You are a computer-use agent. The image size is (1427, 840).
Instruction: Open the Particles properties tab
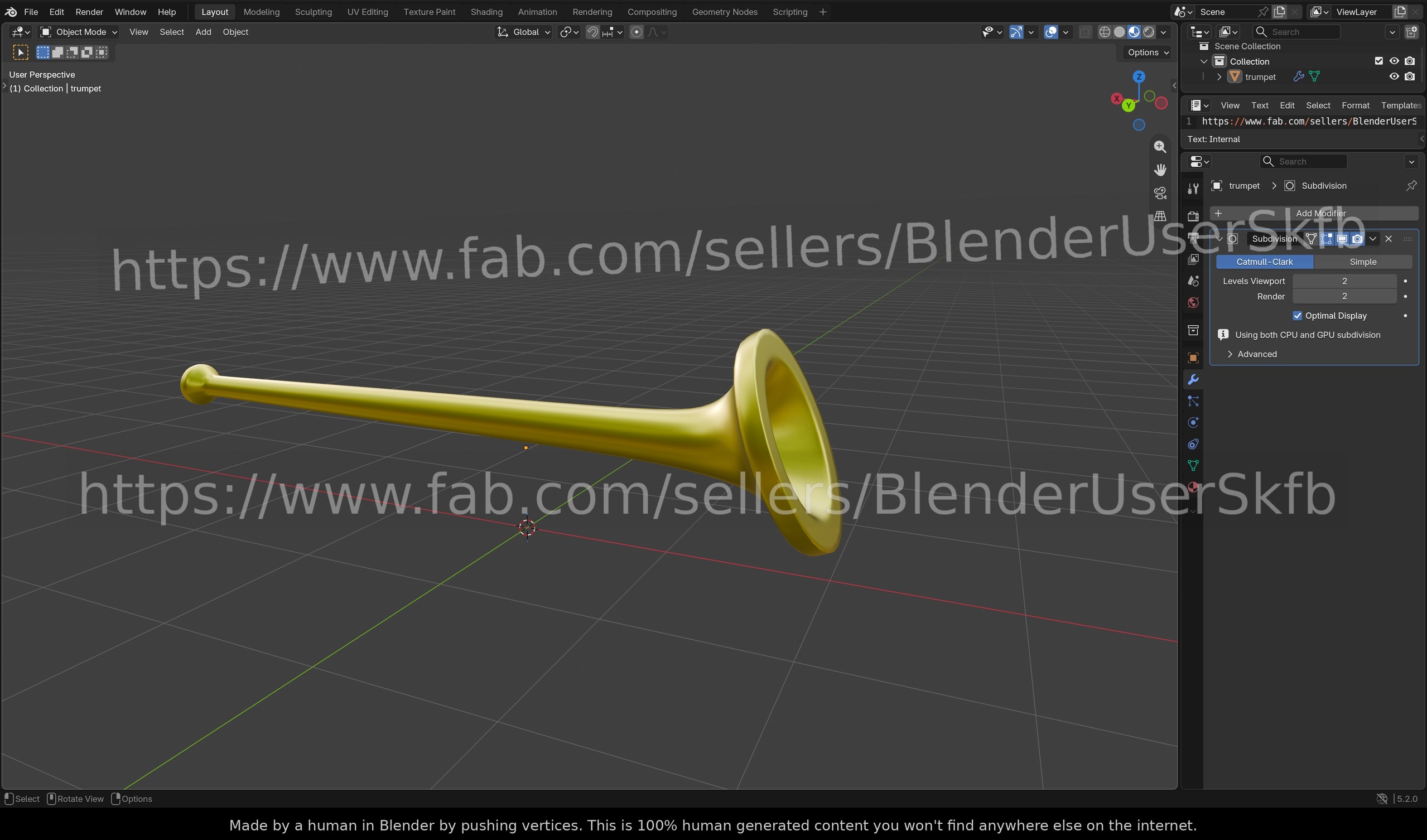pyautogui.click(x=1193, y=400)
